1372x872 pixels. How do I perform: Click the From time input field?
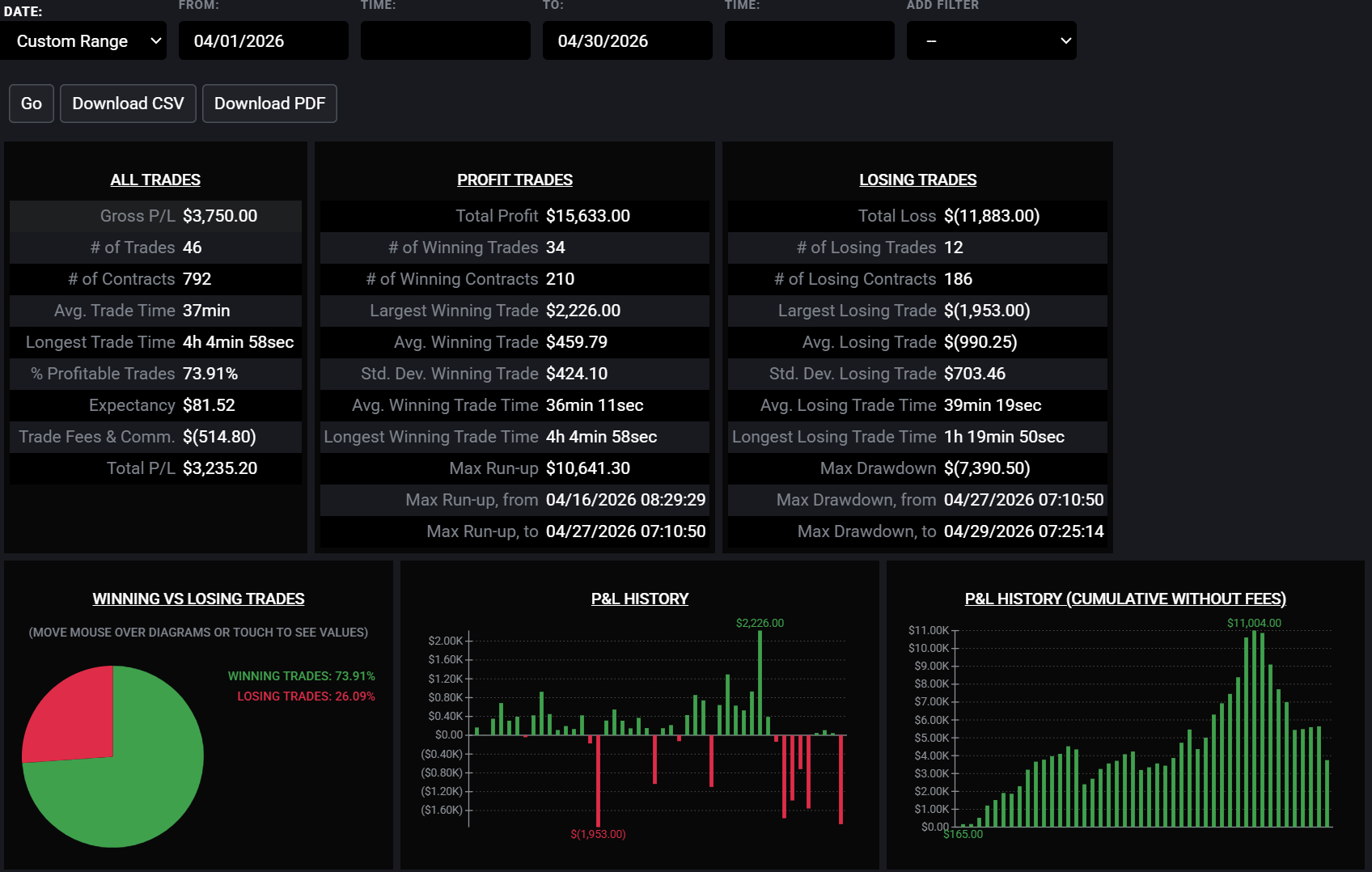(x=446, y=40)
